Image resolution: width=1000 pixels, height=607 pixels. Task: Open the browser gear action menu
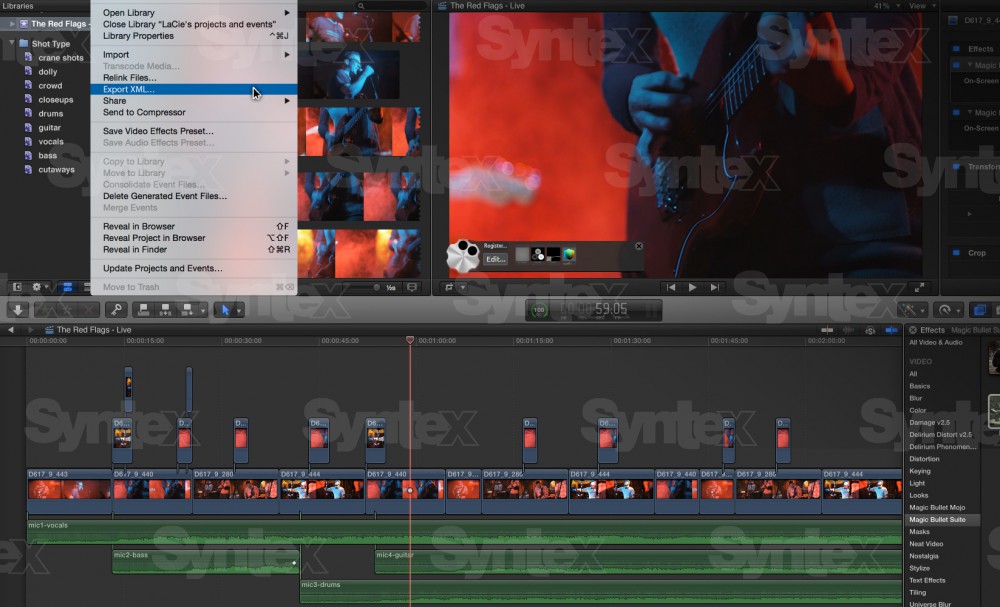40,288
